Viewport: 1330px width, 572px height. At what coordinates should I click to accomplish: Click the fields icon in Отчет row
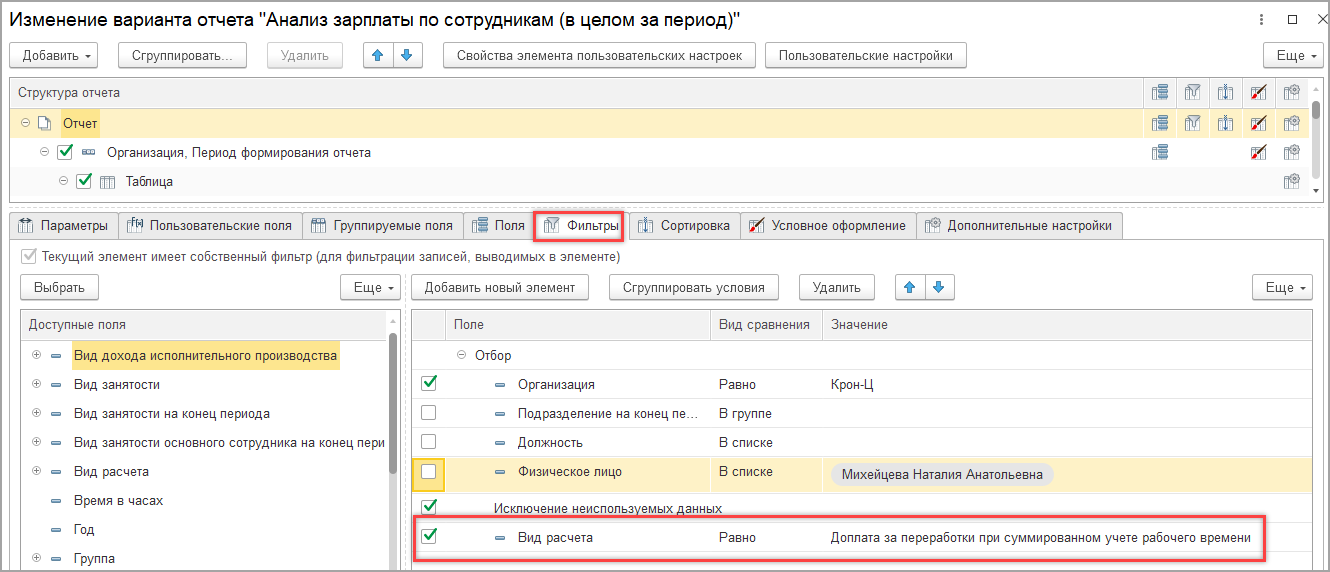point(1160,123)
